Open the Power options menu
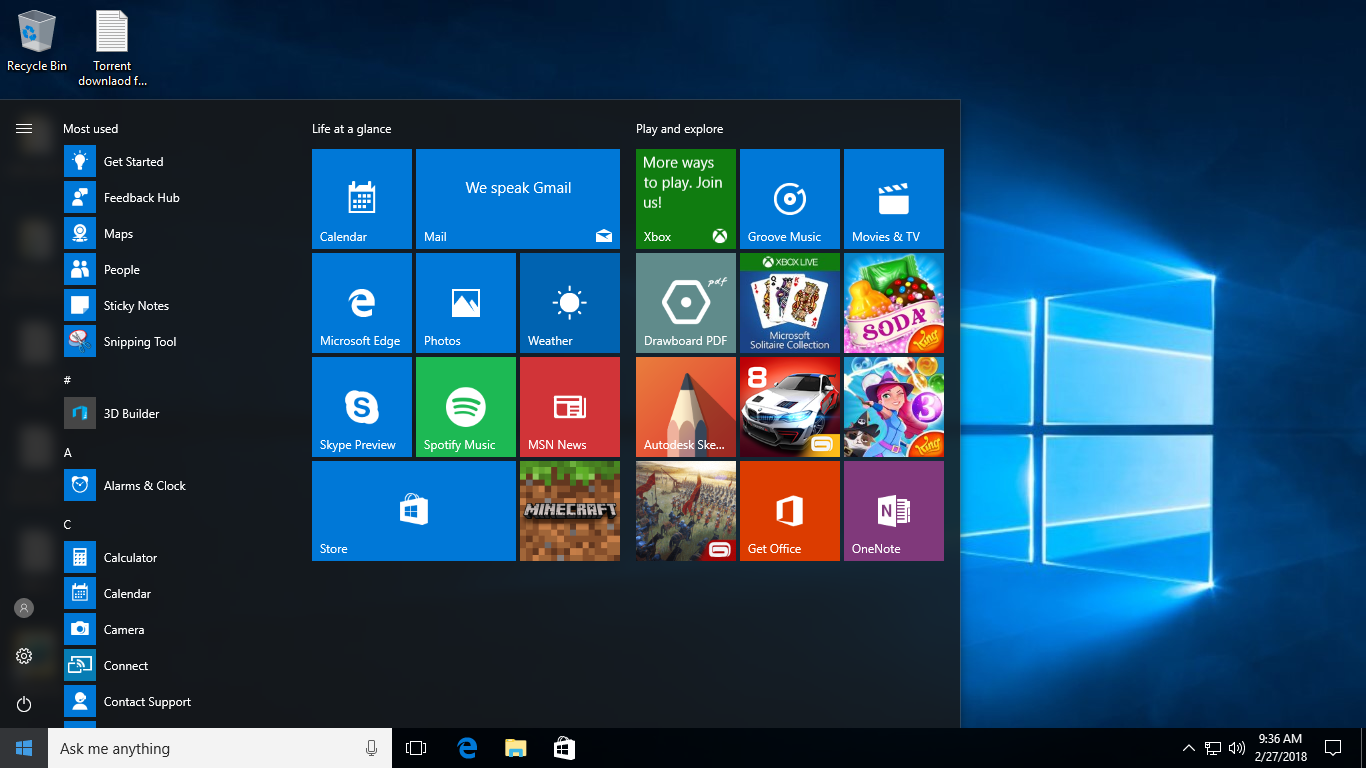The width and height of the screenshot is (1366, 768). point(24,704)
